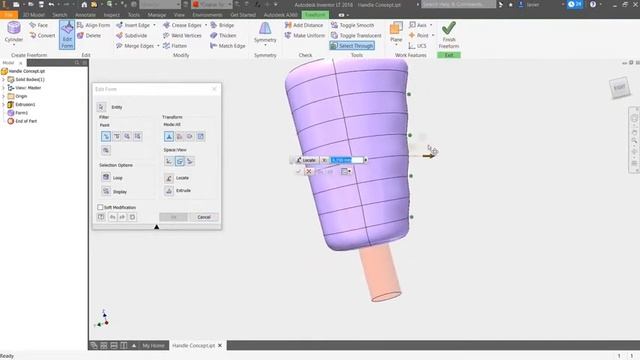Viewport: 640px width, 360px height.
Task: Select the Thicken tool
Action: click(223, 36)
